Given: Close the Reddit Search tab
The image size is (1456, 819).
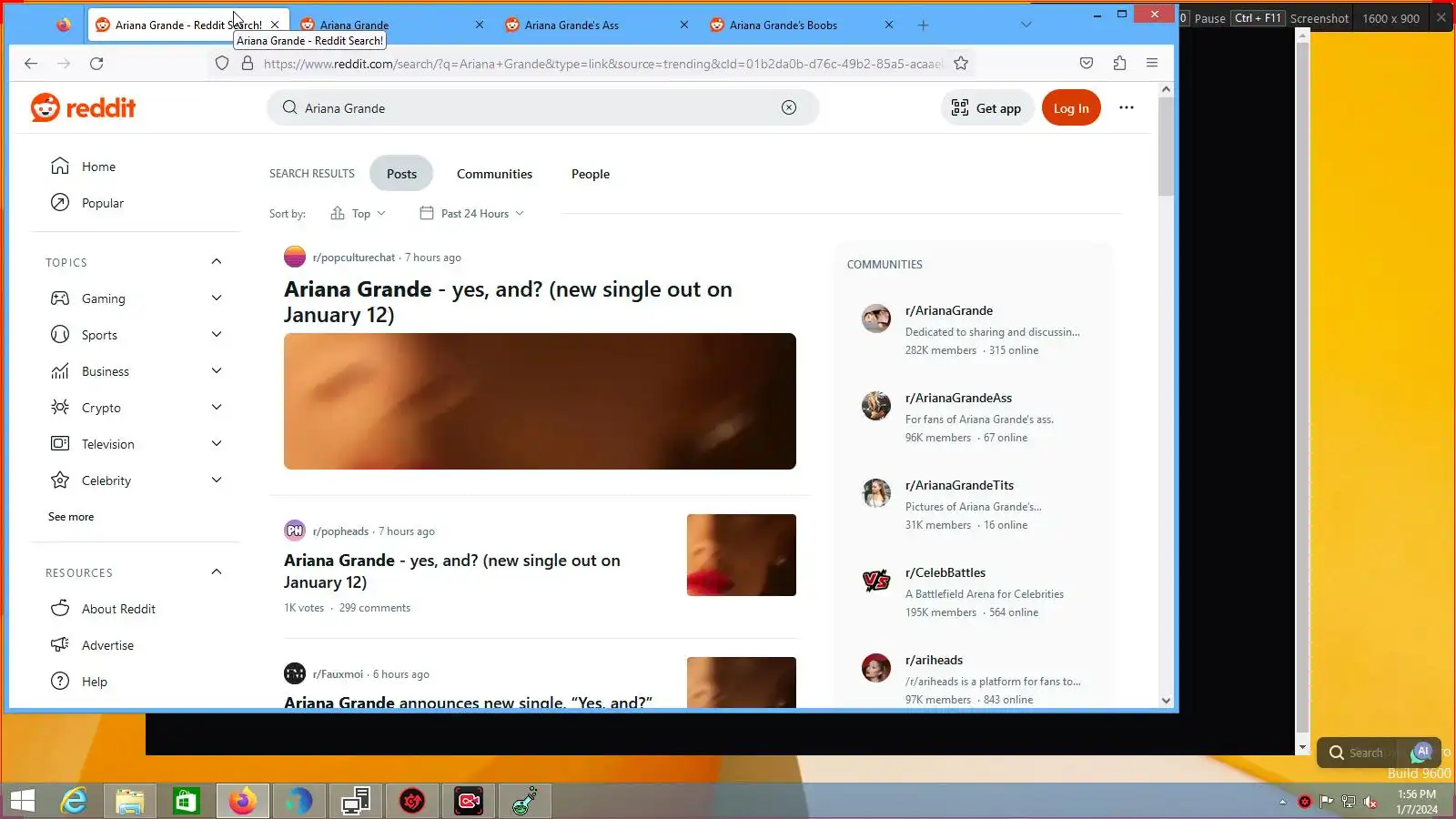Looking at the screenshot, I should [x=275, y=25].
